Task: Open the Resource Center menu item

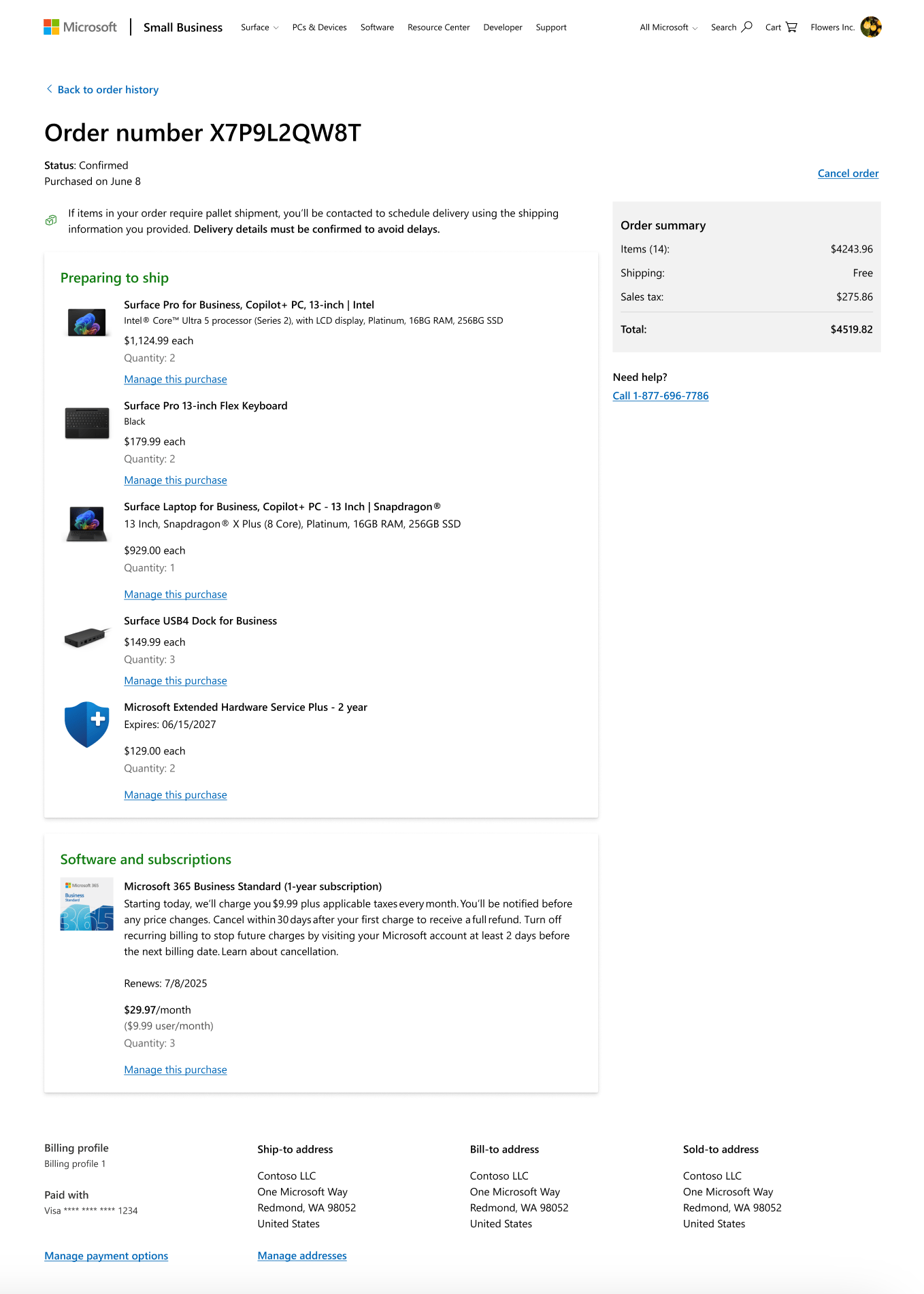Action: pos(438,27)
